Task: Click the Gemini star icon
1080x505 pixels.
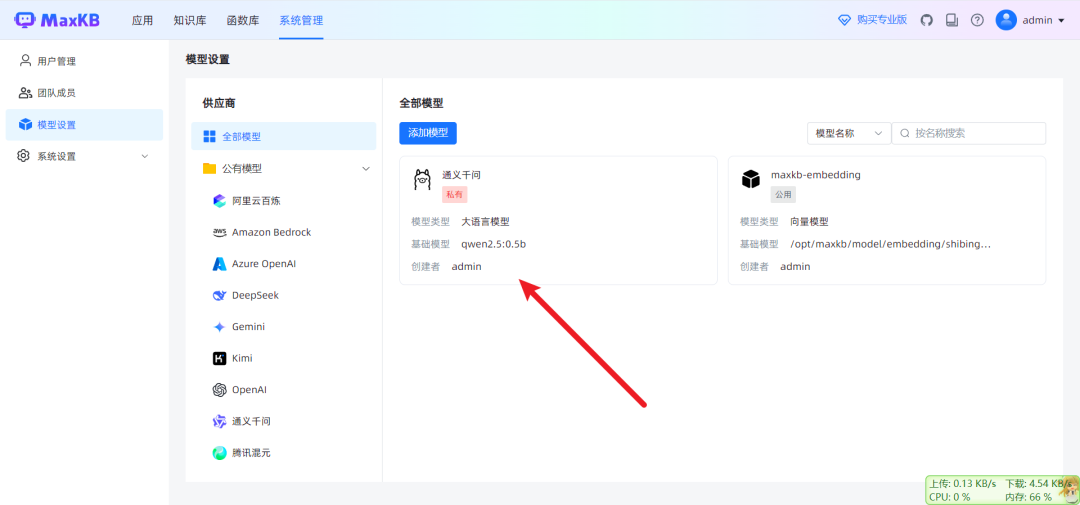Action: coord(219,327)
